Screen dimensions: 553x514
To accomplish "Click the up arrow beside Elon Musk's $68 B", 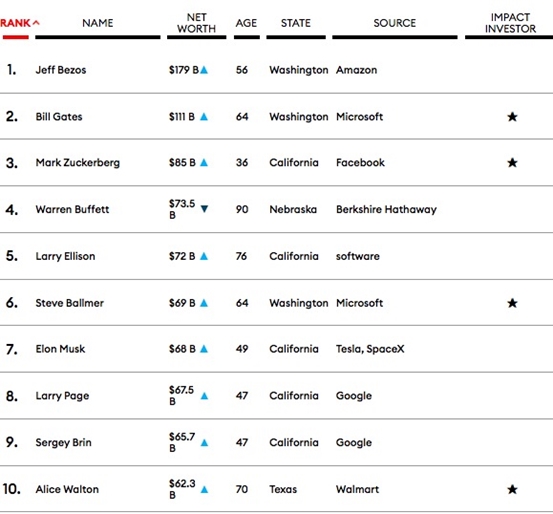I will pyautogui.click(x=204, y=349).
